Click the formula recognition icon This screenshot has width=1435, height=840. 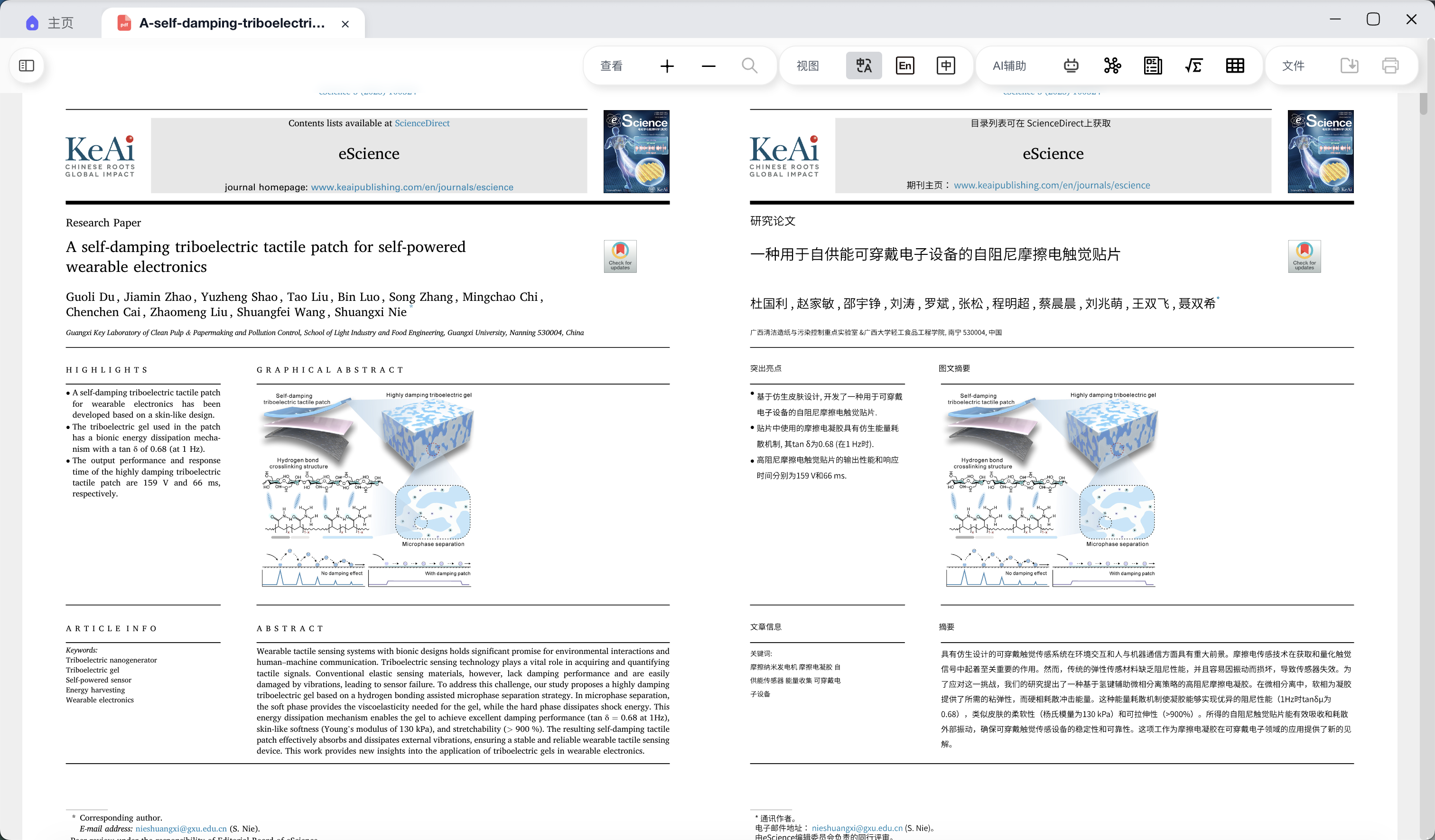point(1193,66)
